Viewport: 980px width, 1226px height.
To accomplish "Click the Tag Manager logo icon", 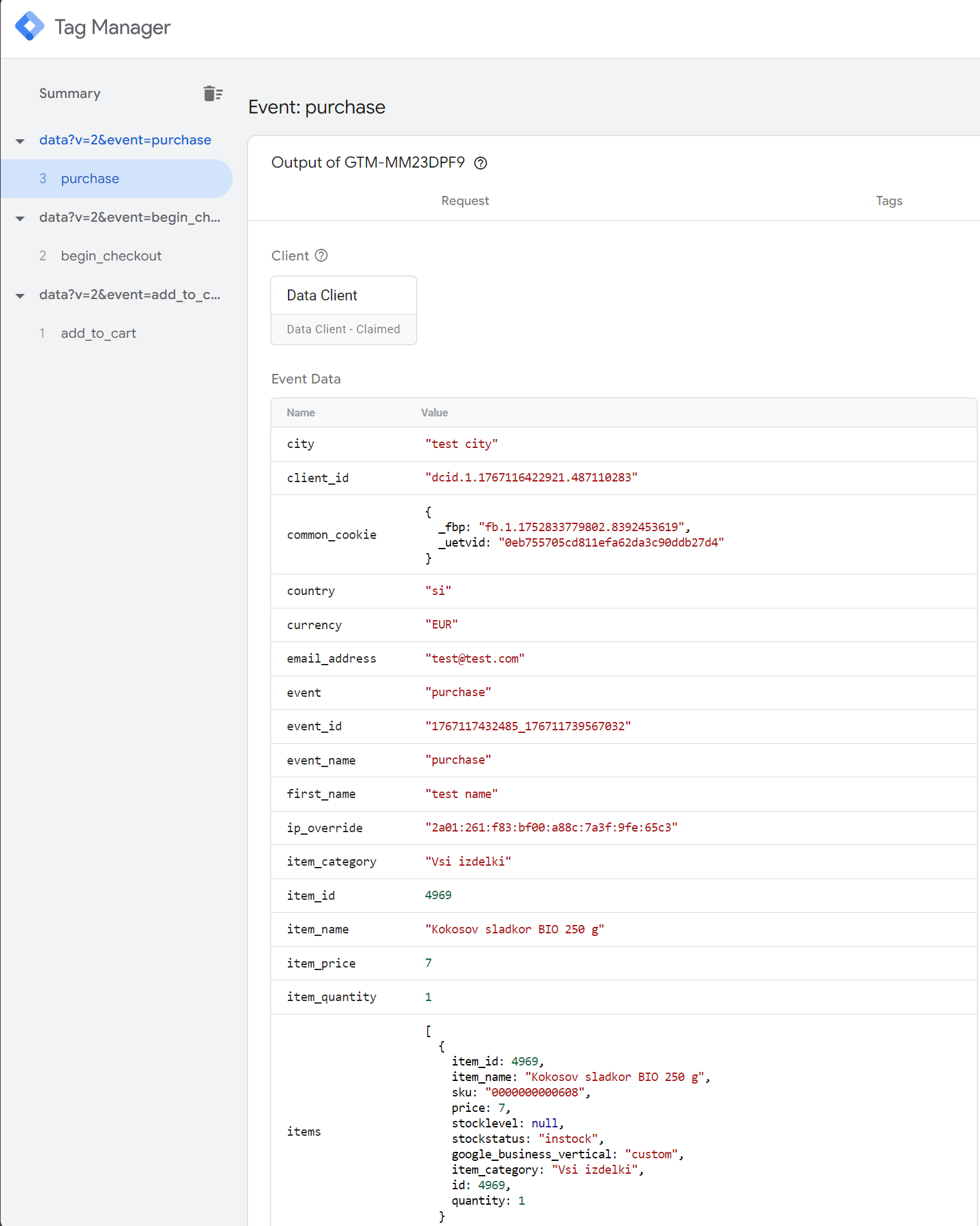I will coord(30,26).
